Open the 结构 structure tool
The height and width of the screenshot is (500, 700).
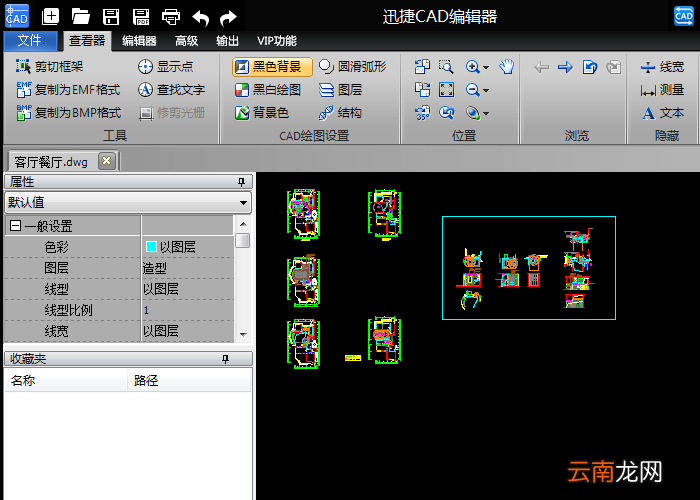[341, 113]
